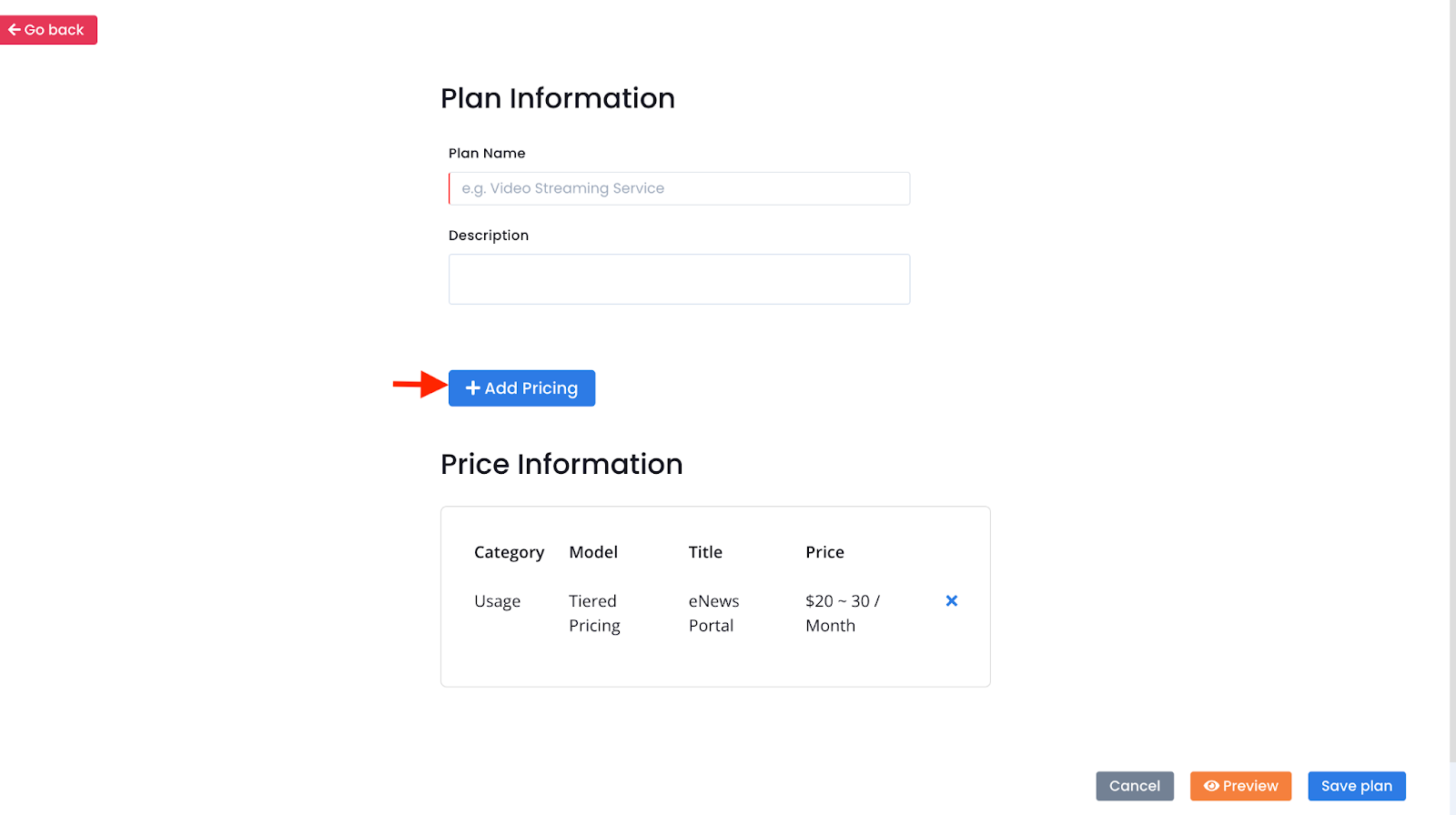Viewport: 1456px width, 815px height.
Task: Click inside the Description text box
Action: coord(679,279)
